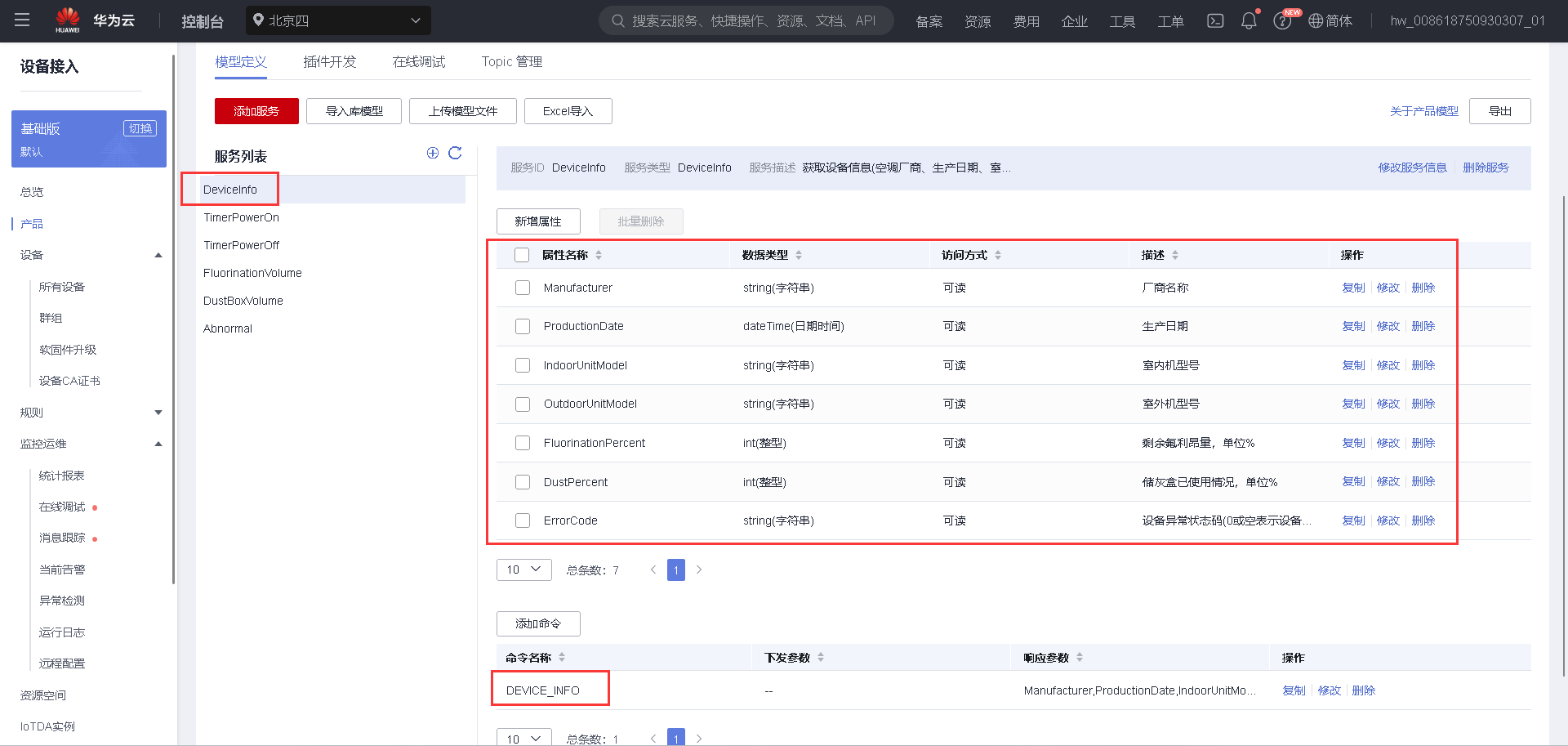1568x746 pixels.
Task: Open the 费用 top menu
Action: (x=1027, y=21)
